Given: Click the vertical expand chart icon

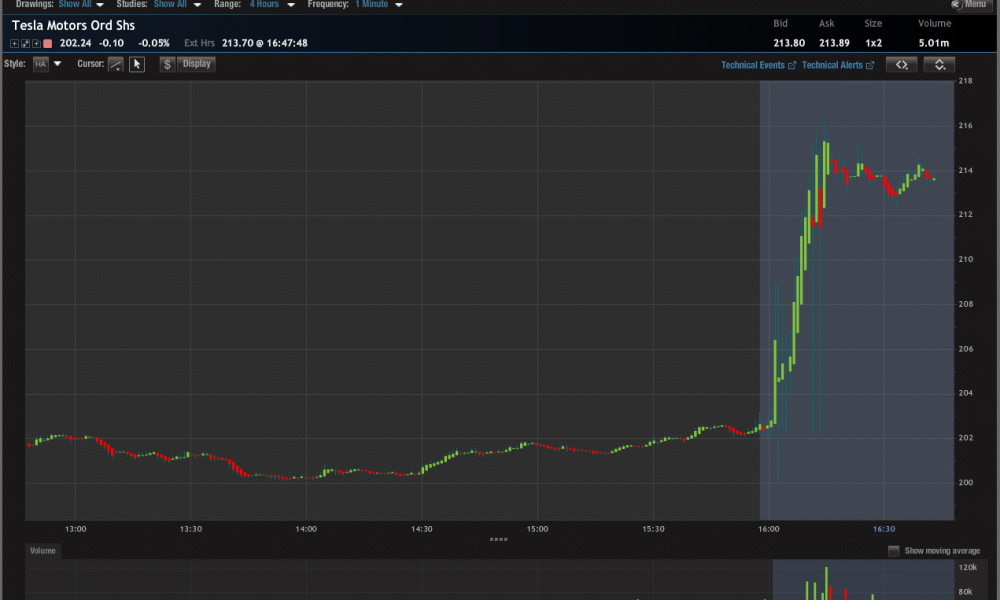Looking at the screenshot, I should pyautogui.click(x=939, y=64).
